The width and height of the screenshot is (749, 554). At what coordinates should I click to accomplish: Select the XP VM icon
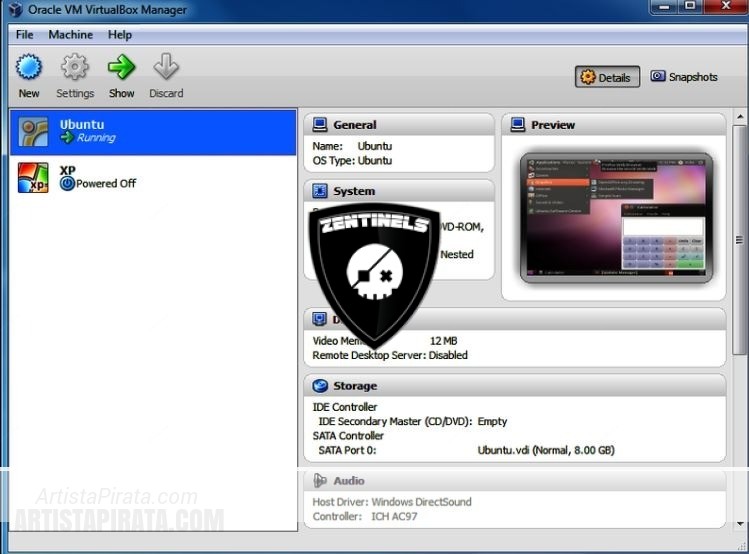[33, 178]
